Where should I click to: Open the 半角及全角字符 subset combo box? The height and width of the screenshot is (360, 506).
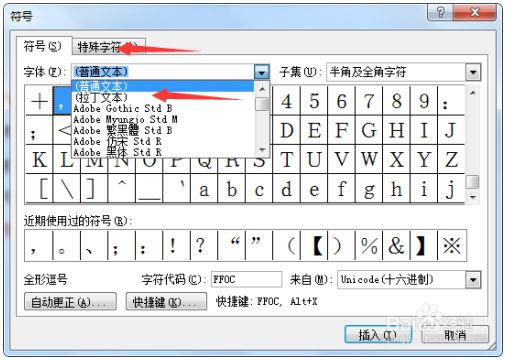click(403, 72)
